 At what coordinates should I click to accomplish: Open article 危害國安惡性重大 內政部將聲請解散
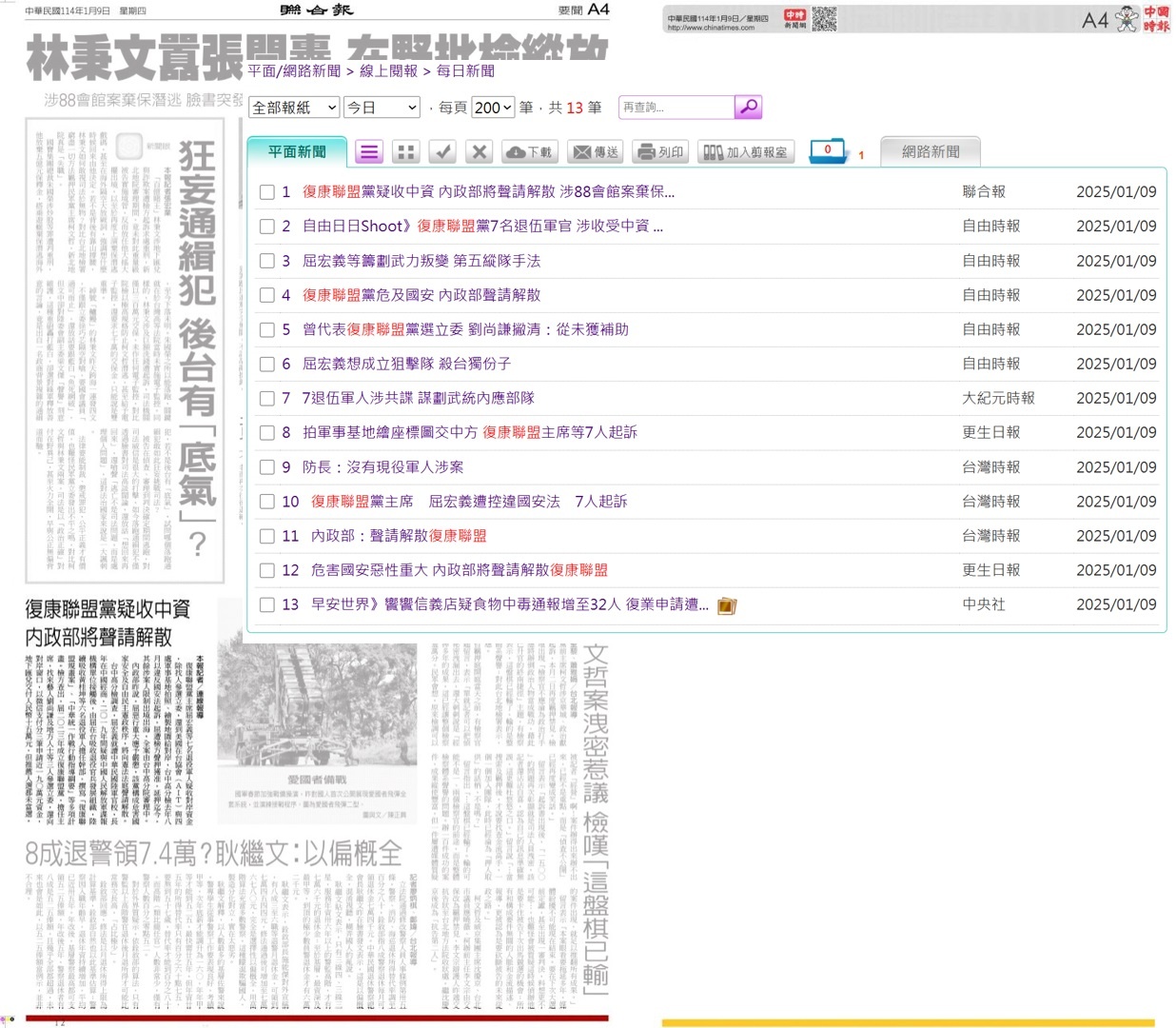(460, 570)
